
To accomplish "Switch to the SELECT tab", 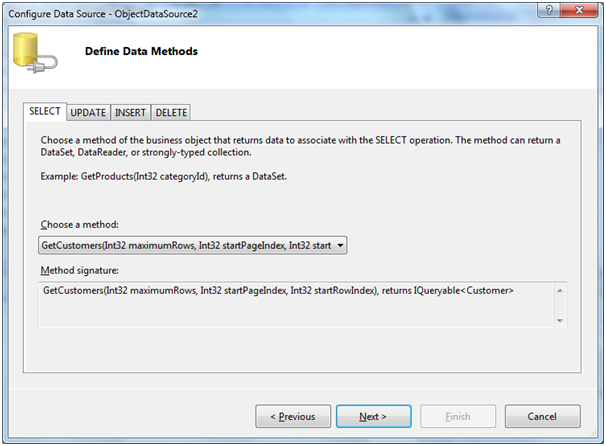I will pyautogui.click(x=45, y=111).
